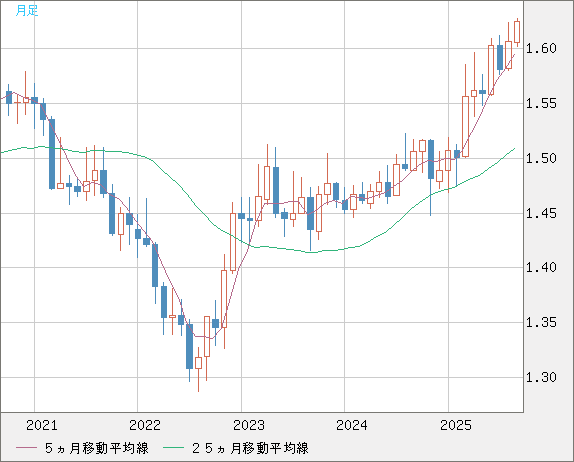The image size is (574, 462).
Task: Click the 2023 year axis label
Action: [249, 425]
